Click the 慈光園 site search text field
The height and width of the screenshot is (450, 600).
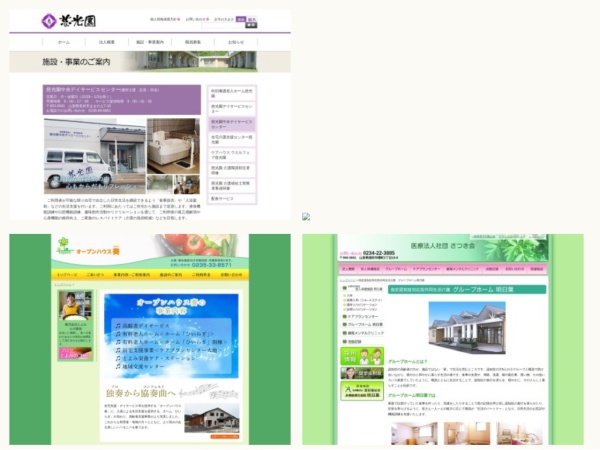pos(223,25)
